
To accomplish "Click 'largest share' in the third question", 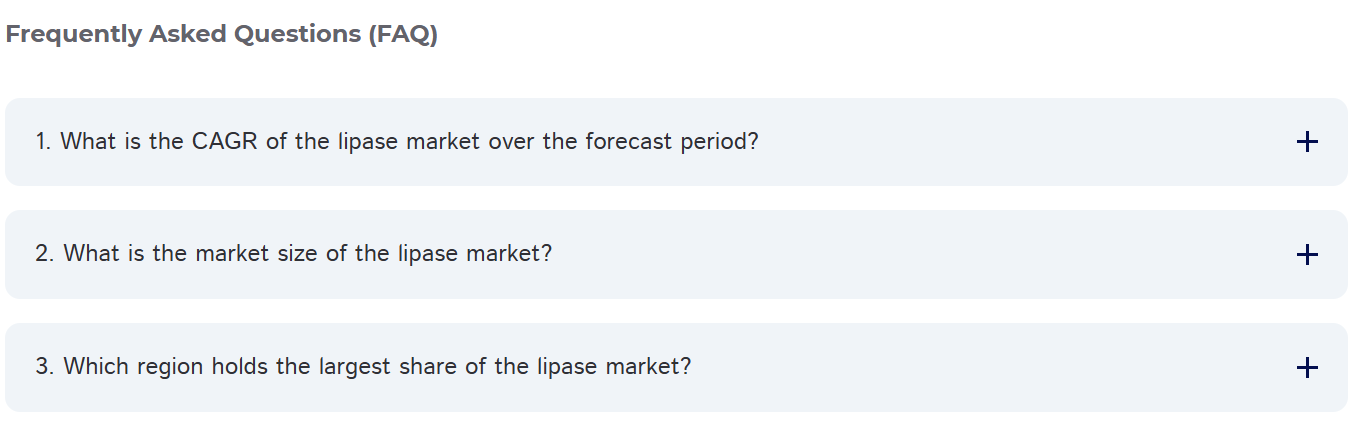I will click(388, 367).
